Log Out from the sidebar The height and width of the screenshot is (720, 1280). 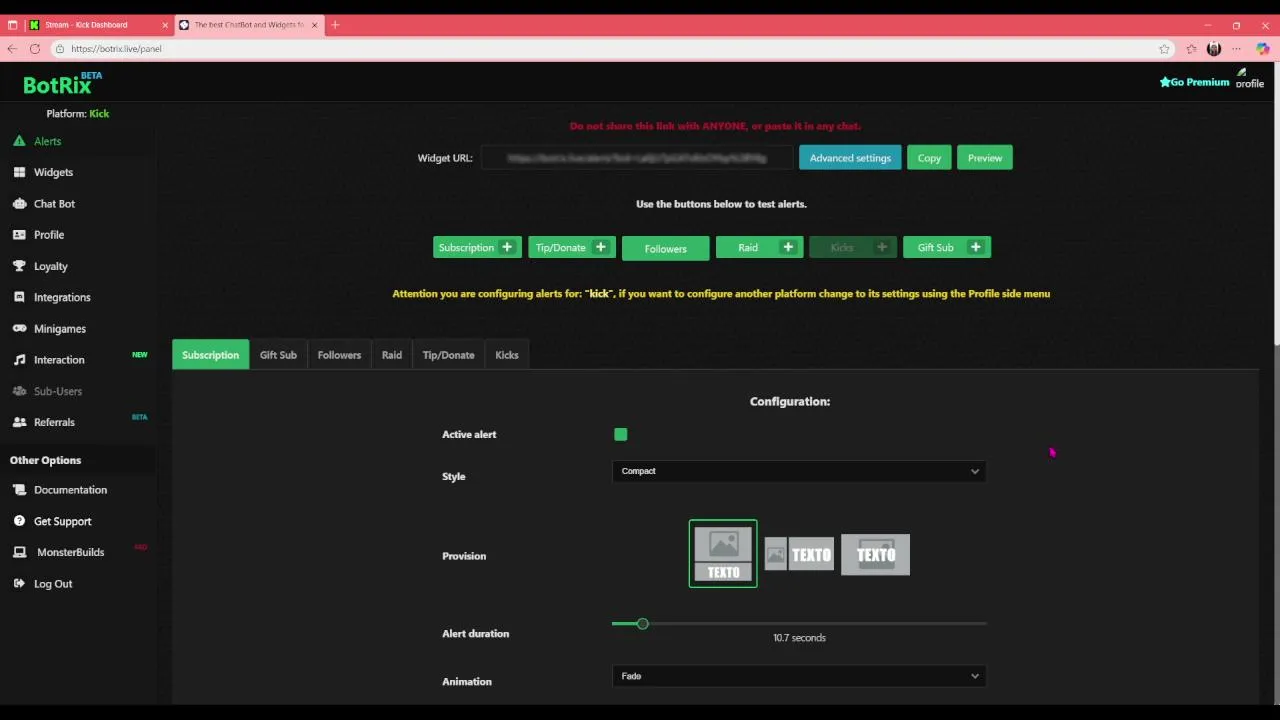pyautogui.click(x=53, y=584)
